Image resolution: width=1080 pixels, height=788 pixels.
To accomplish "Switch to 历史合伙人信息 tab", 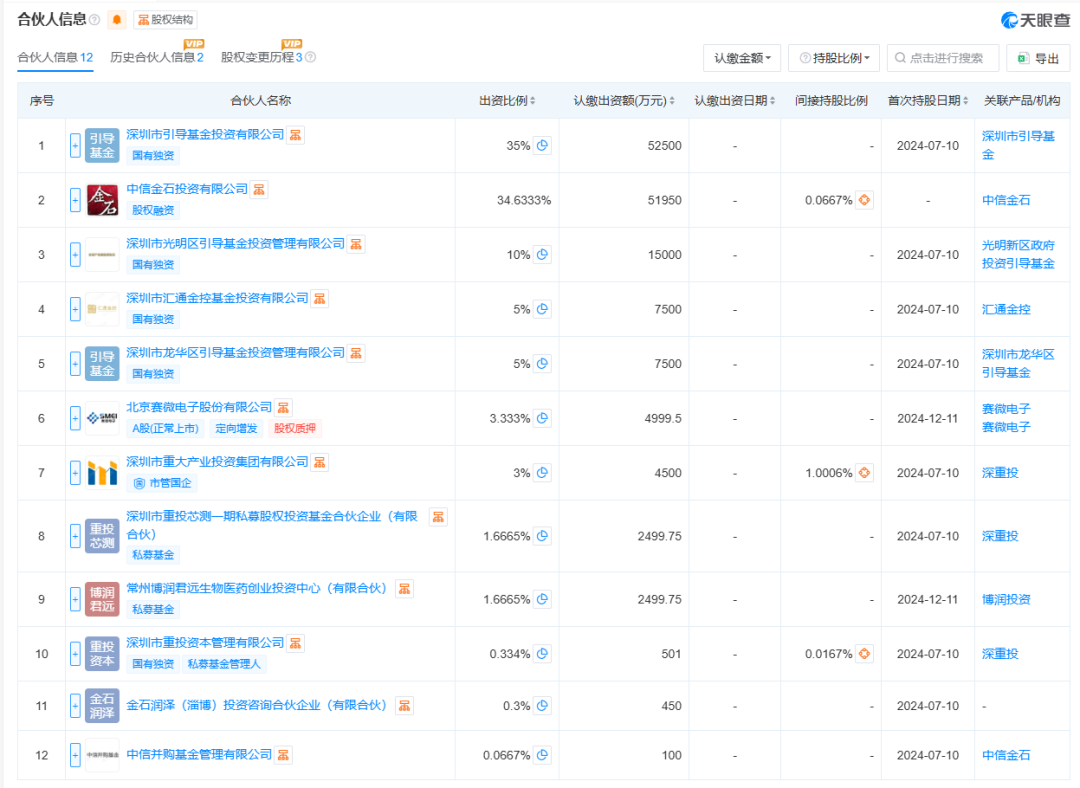I will pos(157,58).
